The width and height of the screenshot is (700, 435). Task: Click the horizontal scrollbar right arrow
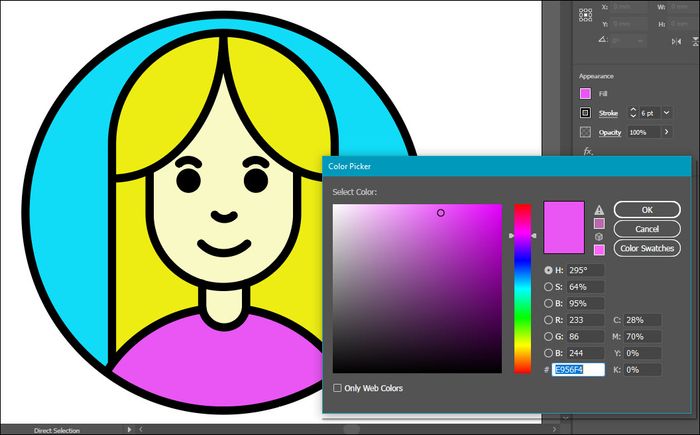click(x=554, y=430)
